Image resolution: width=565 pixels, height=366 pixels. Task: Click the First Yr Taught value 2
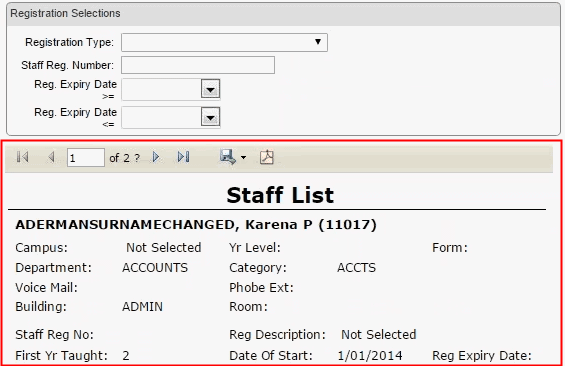126,356
